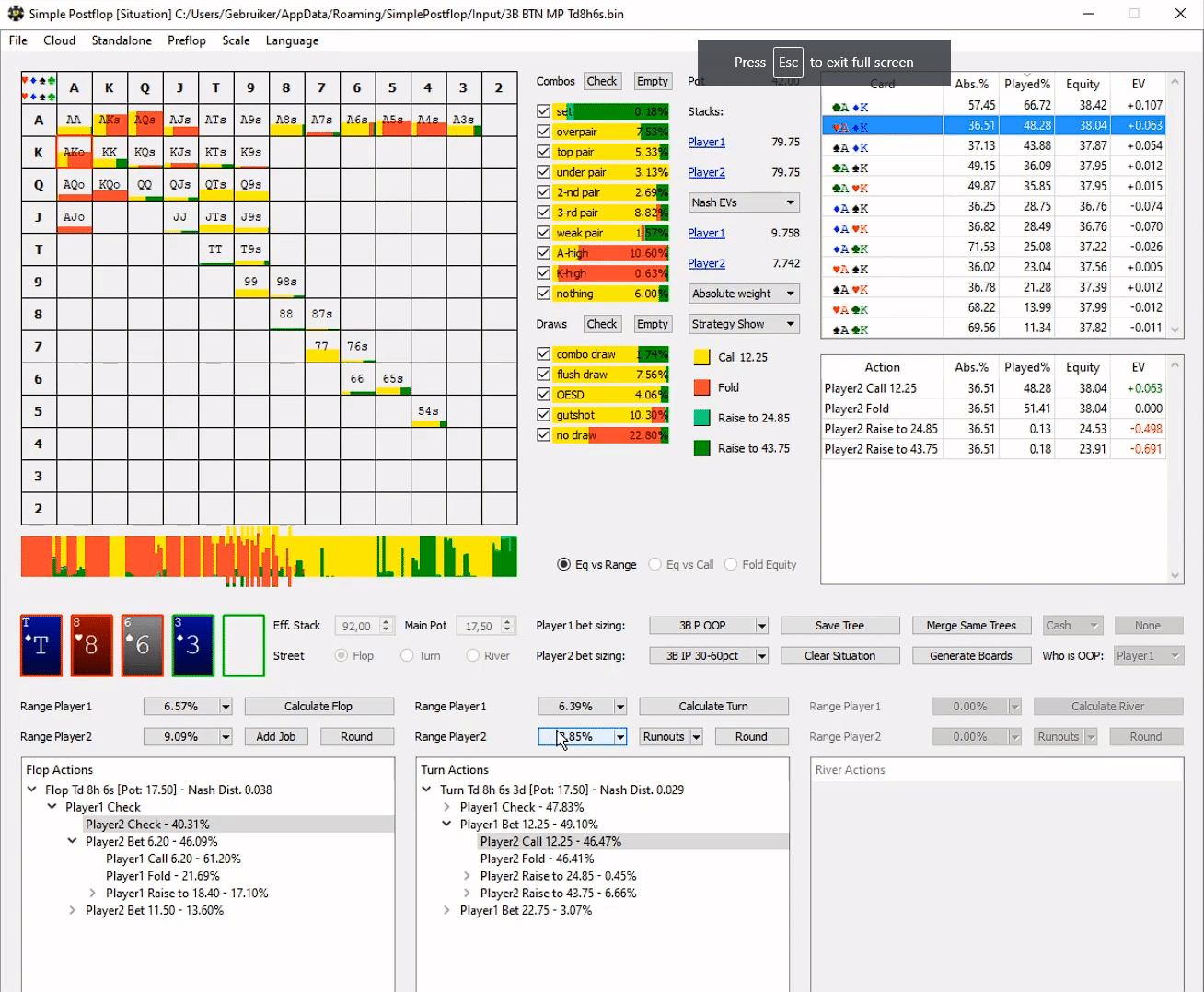Open the Strategy Show dropdown

(x=744, y=324)
